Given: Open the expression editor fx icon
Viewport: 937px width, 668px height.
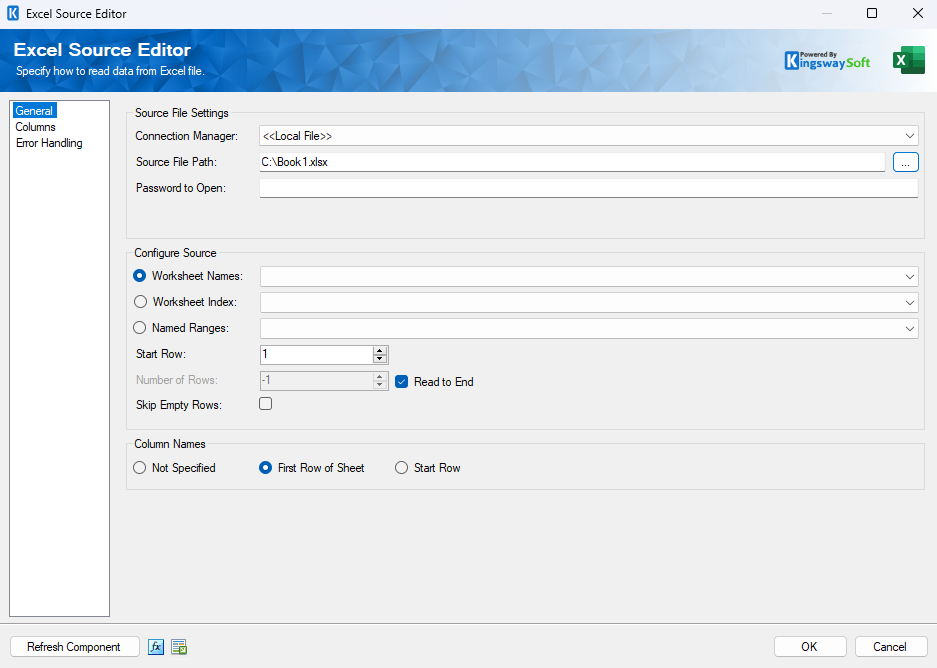Looking at the screenshot, I should (x=156, y=646).
